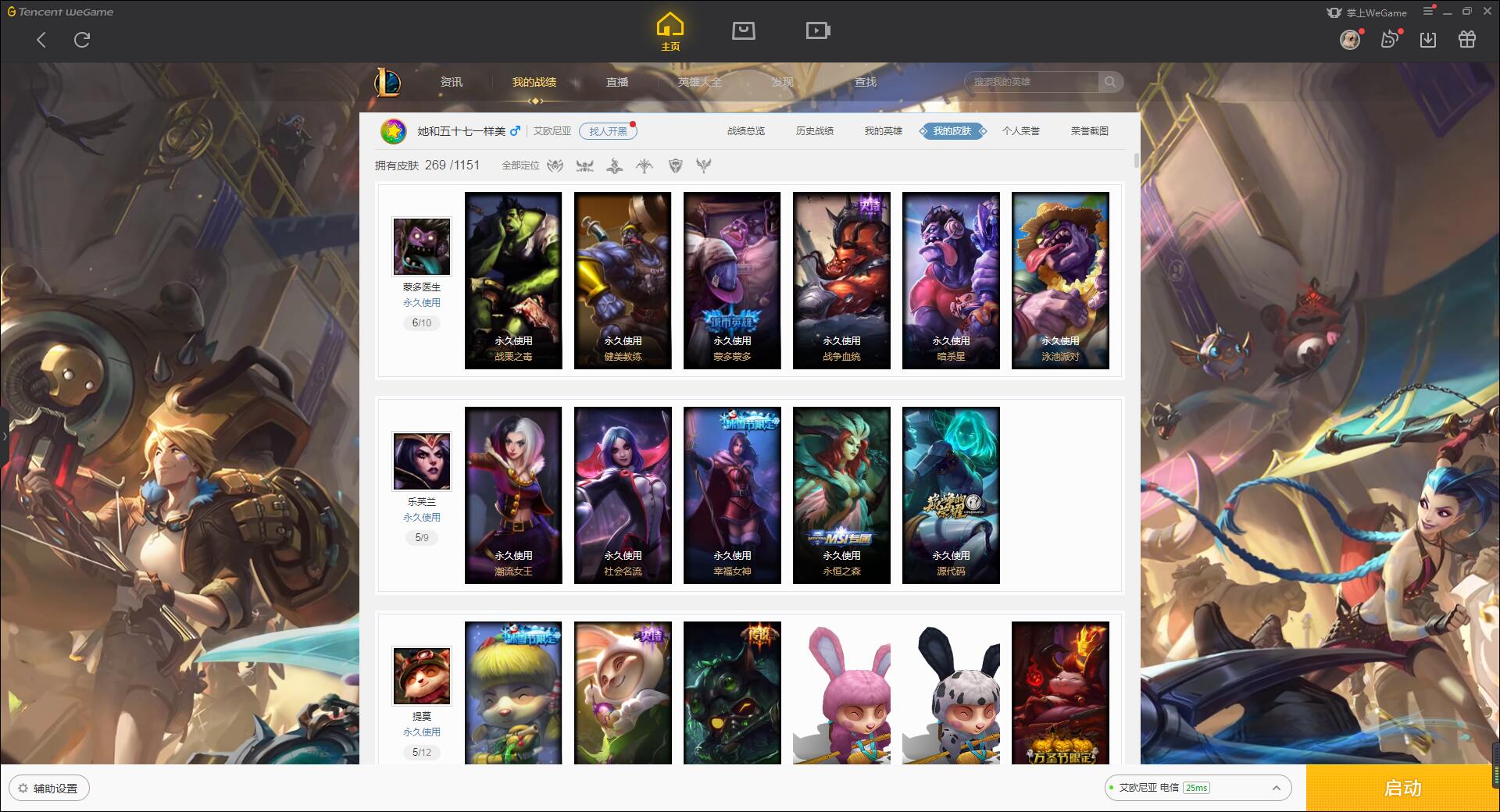Open the 蒙多蒙多 skin card
The height and width of the screenshot is (812, 1500).
point(732,280)
